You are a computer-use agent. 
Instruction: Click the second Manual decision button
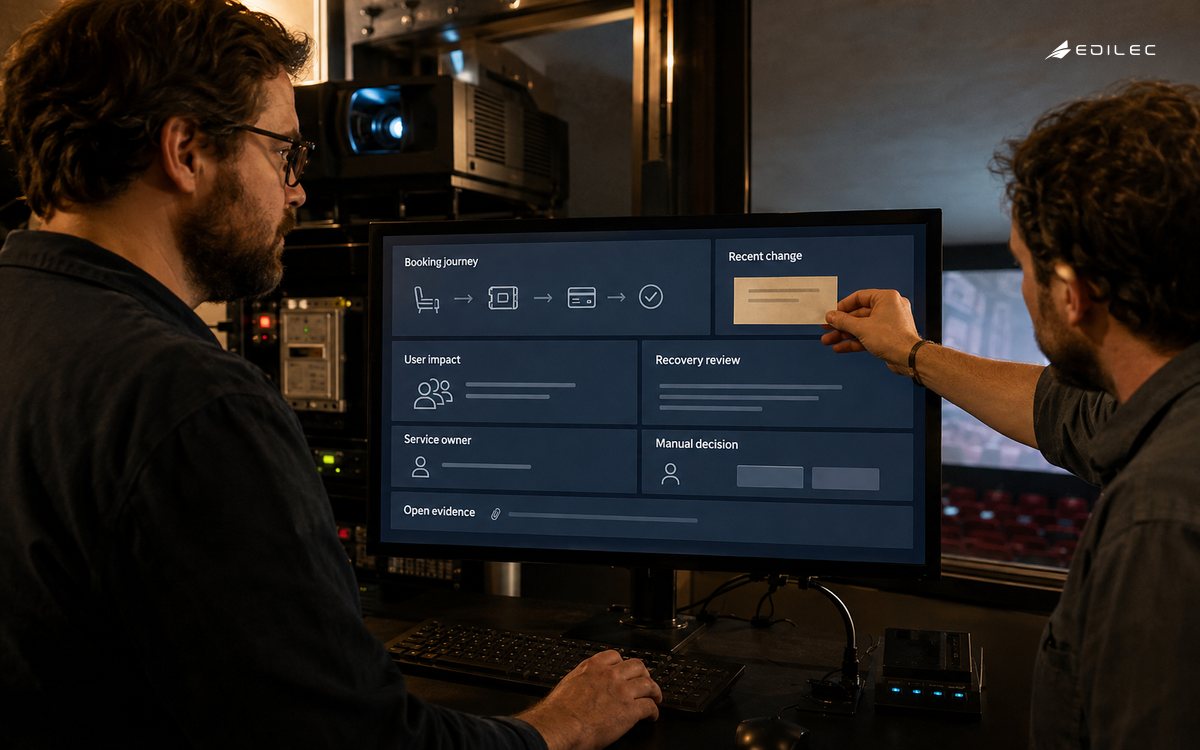coord(846,478)
